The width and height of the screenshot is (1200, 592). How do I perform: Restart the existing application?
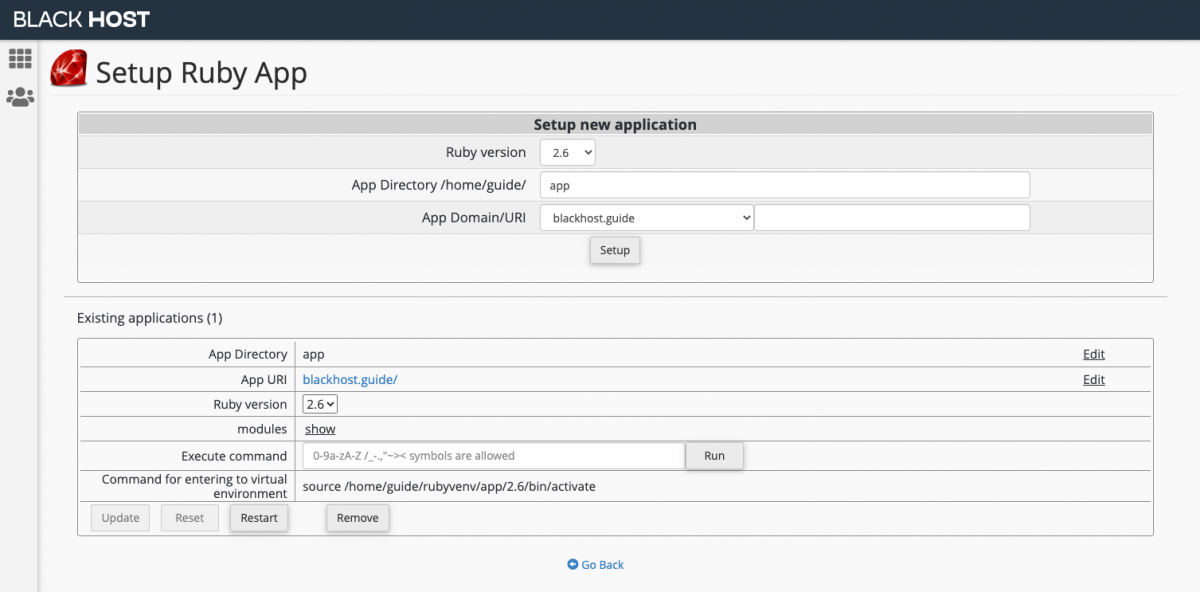pyautogui.click(x=258, y=517)
